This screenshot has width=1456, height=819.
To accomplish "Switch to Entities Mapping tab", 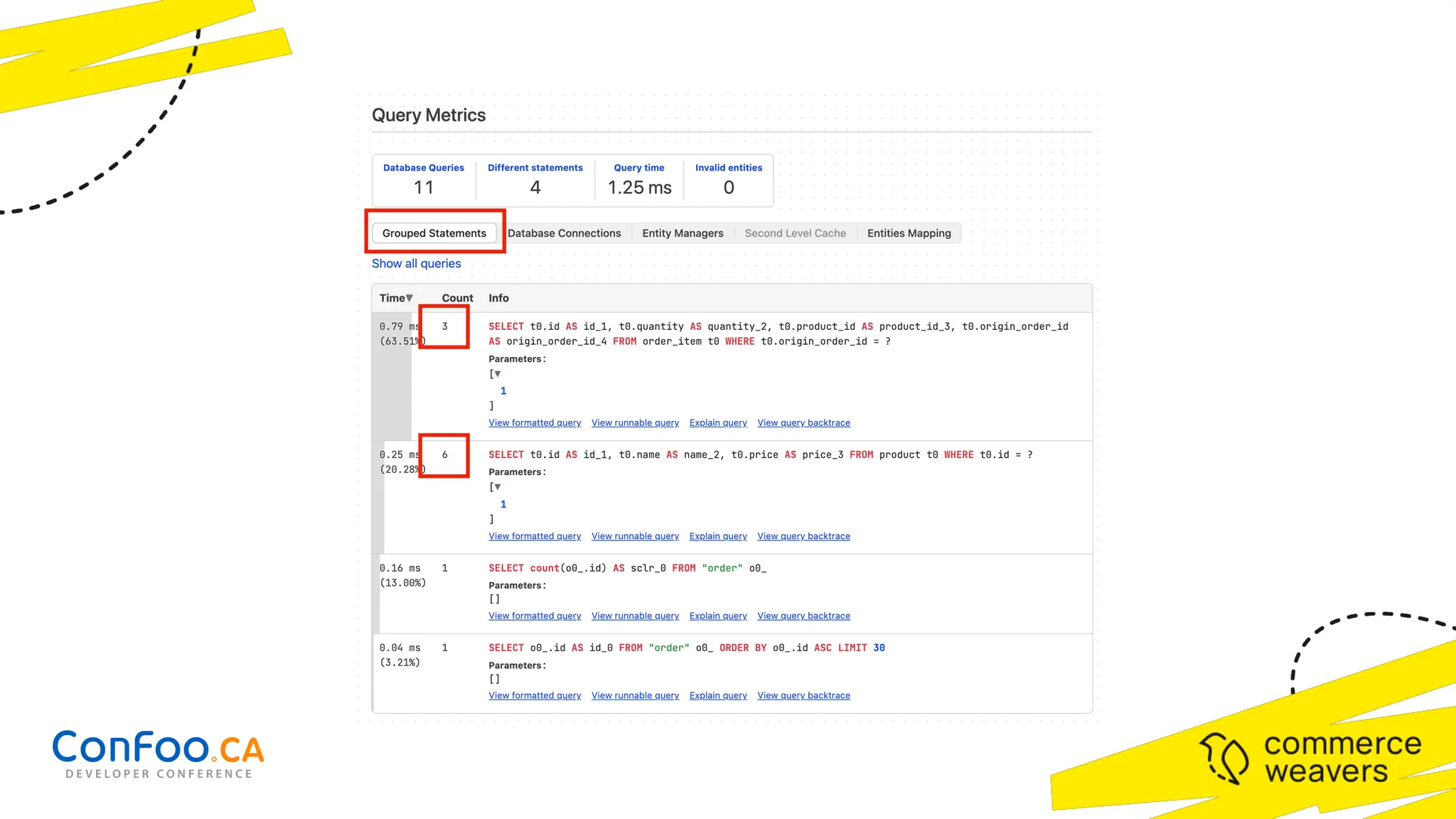I will click(x=909, y=233).
